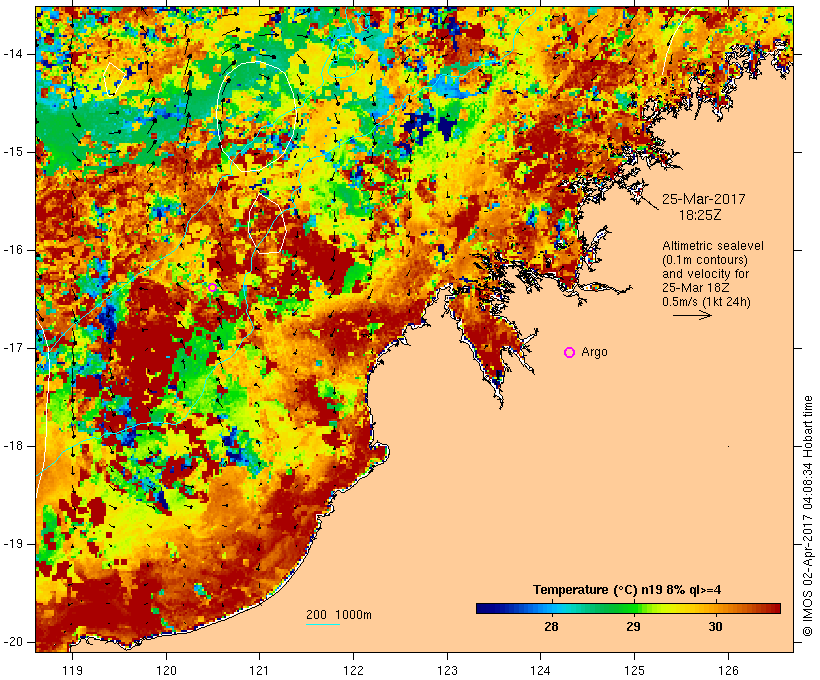Click the Argo float marker near 120.5E

(x=212, y=287)
